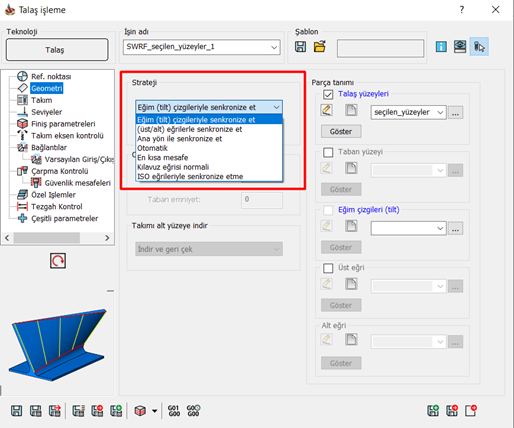The image size is (514, 428).
Task: Click Göster button under Talaş yüzeyleri
Action: (x=341, y=131)
